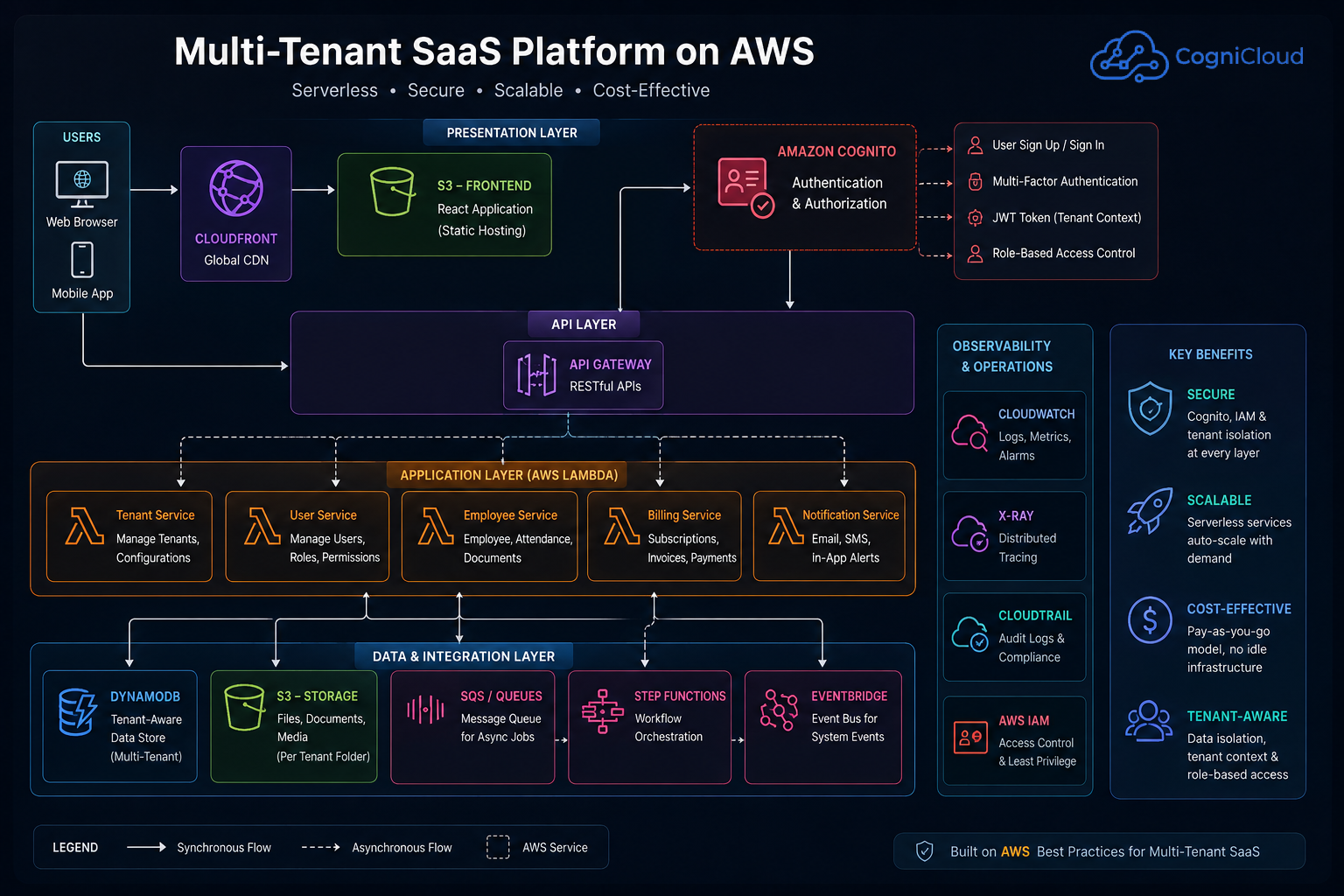Click the 'Multi-Tenant SaaS Platform on AWS' title

[494, 52]
